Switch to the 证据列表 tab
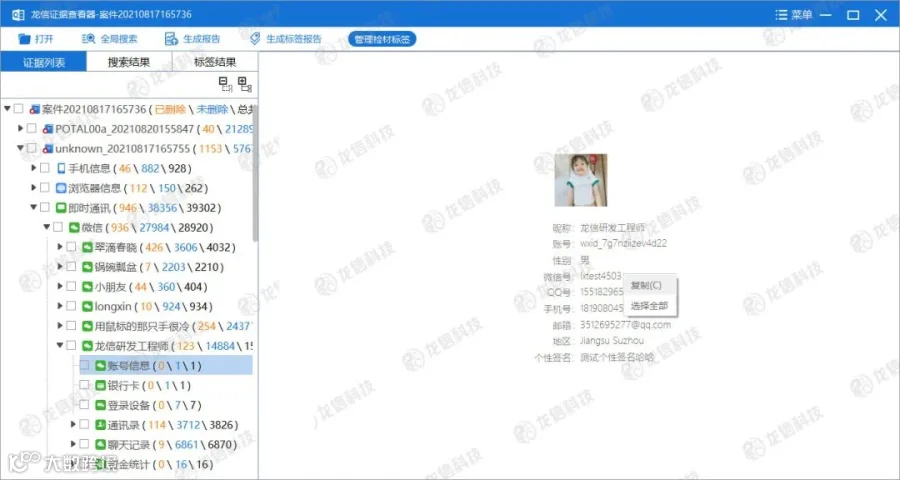The image size is (900, 480). 44,62
